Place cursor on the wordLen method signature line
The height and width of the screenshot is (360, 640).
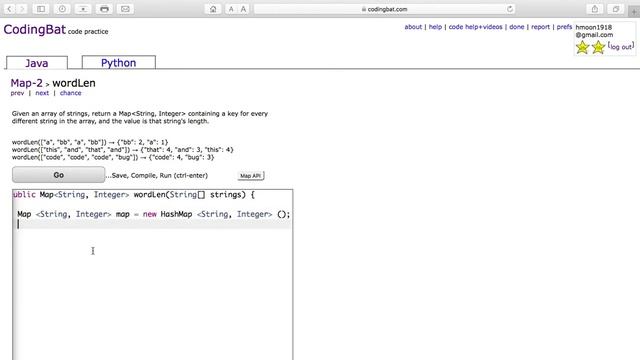pyautogui.click(x=134, y=195)
